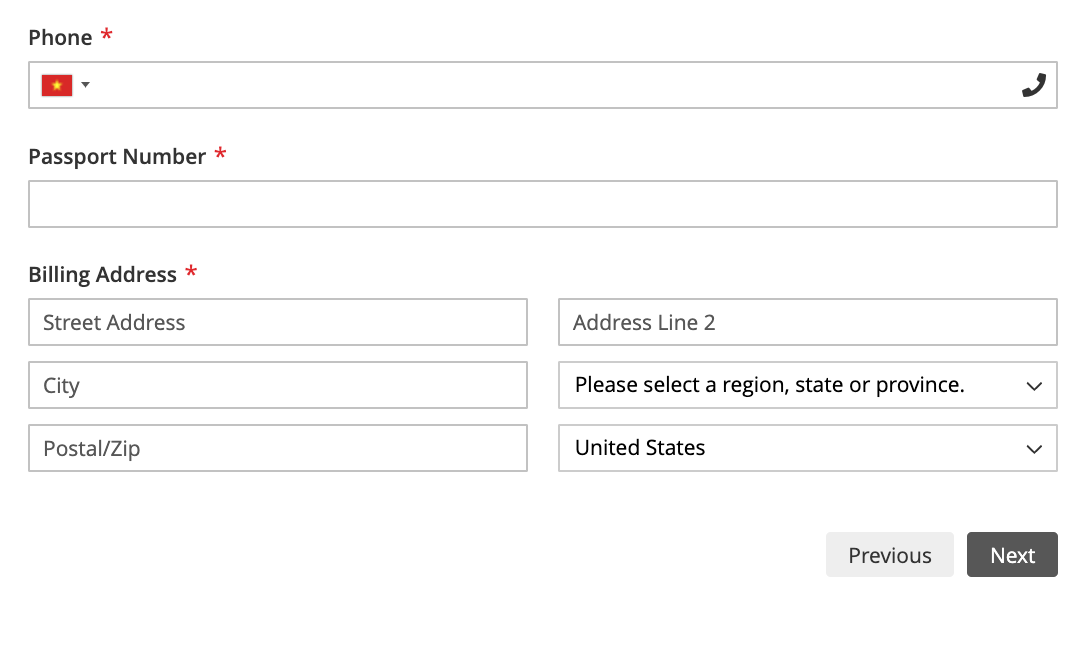The height and width of the screenshot is (650, 1090).
Task: Proceed with the Next button
Action: [x=1012, y=555]
